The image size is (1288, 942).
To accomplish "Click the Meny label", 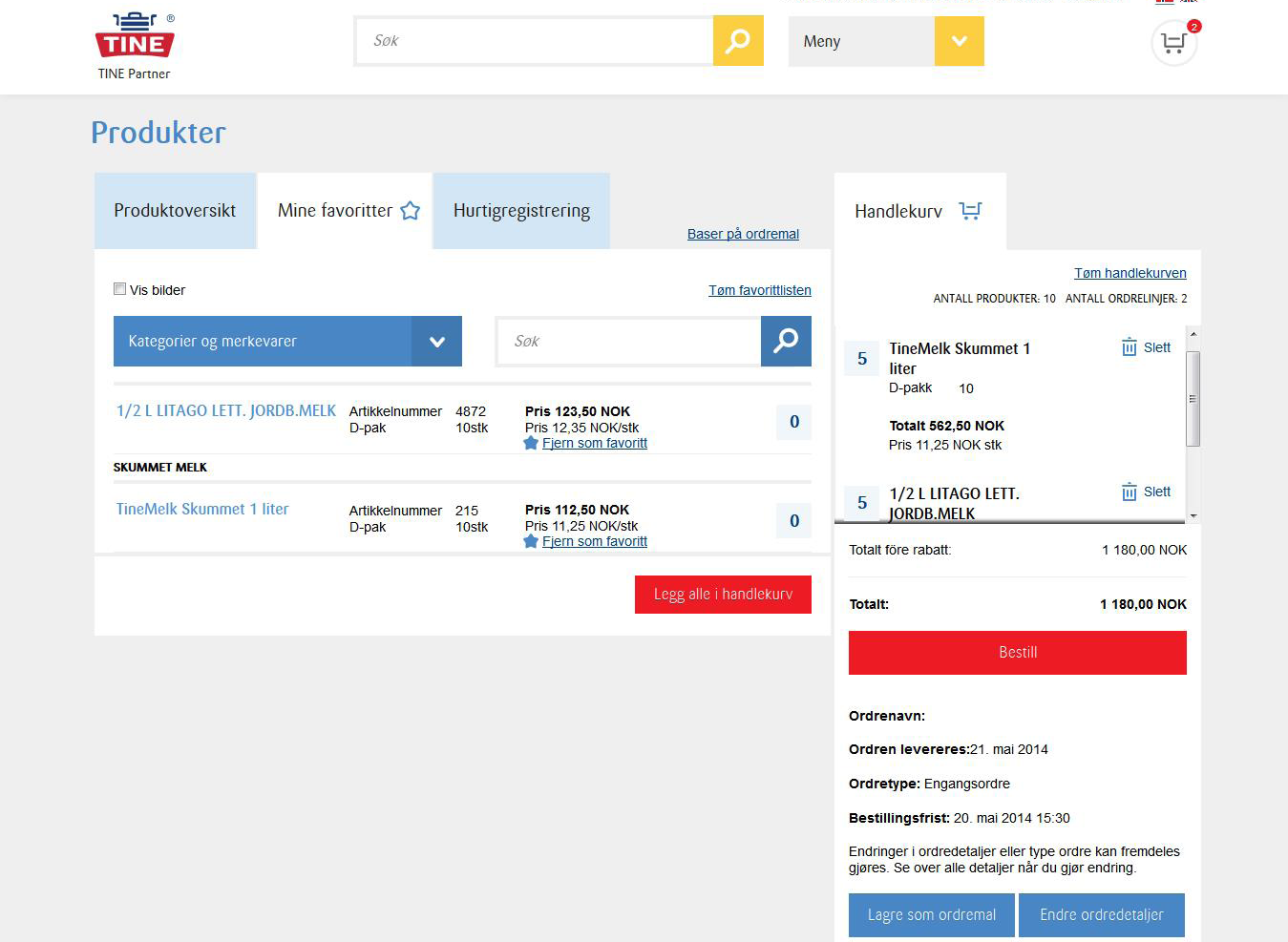I will pyautogui.click(x=822, y=41).
